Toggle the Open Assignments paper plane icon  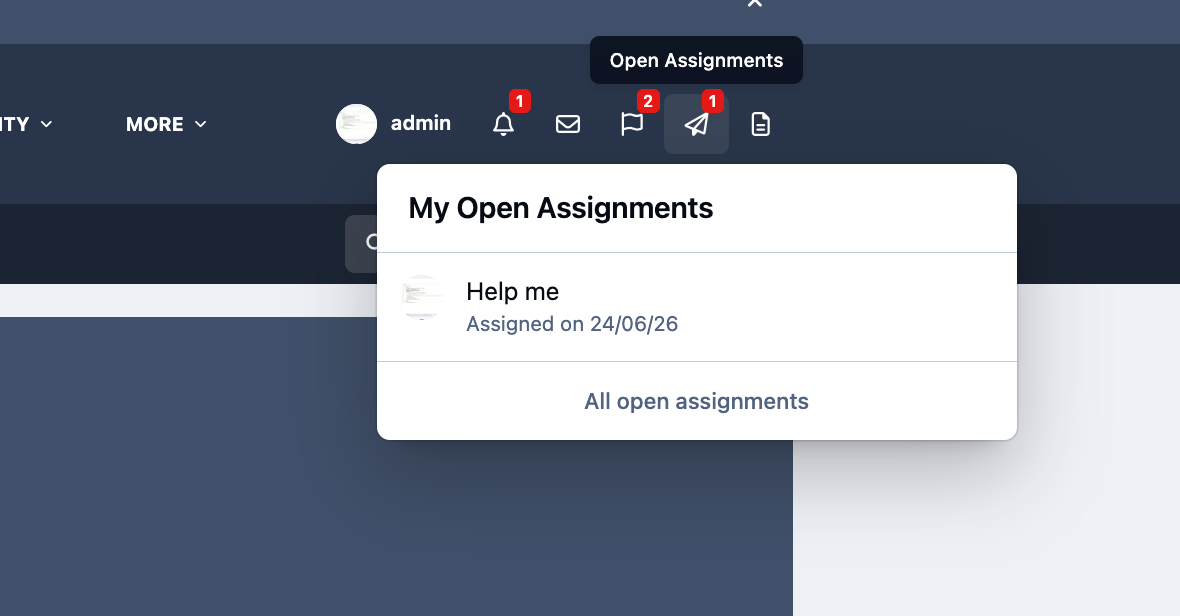696,124
